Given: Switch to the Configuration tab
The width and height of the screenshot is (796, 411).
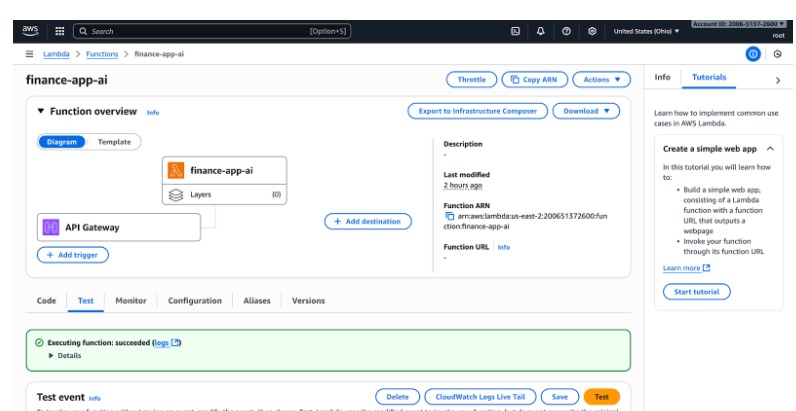Looking at the screenshot, I should [x=195, y=300].
